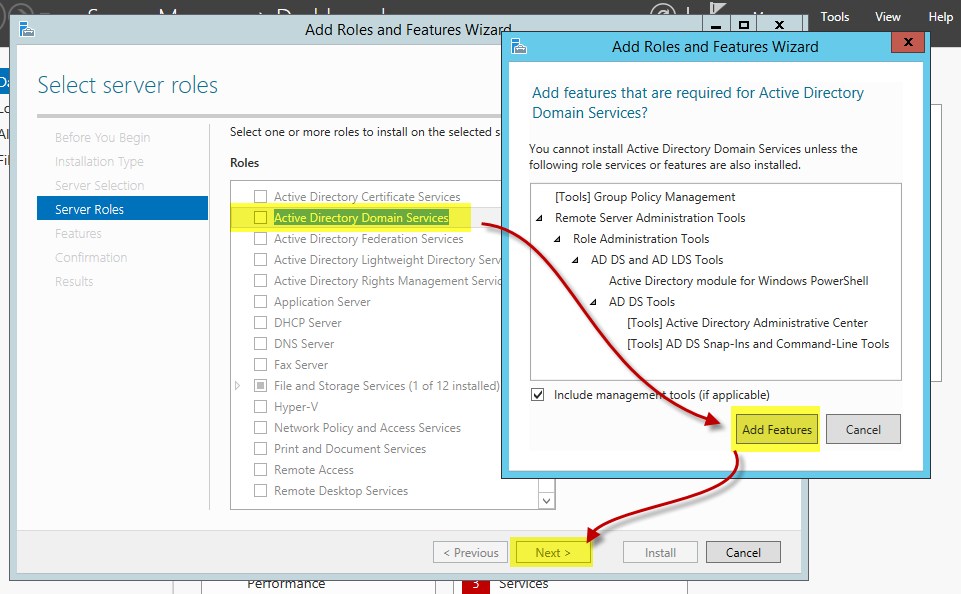This screenshot has height=594, width=961.
Task: Check the Fax Server role
Action: 260,364
